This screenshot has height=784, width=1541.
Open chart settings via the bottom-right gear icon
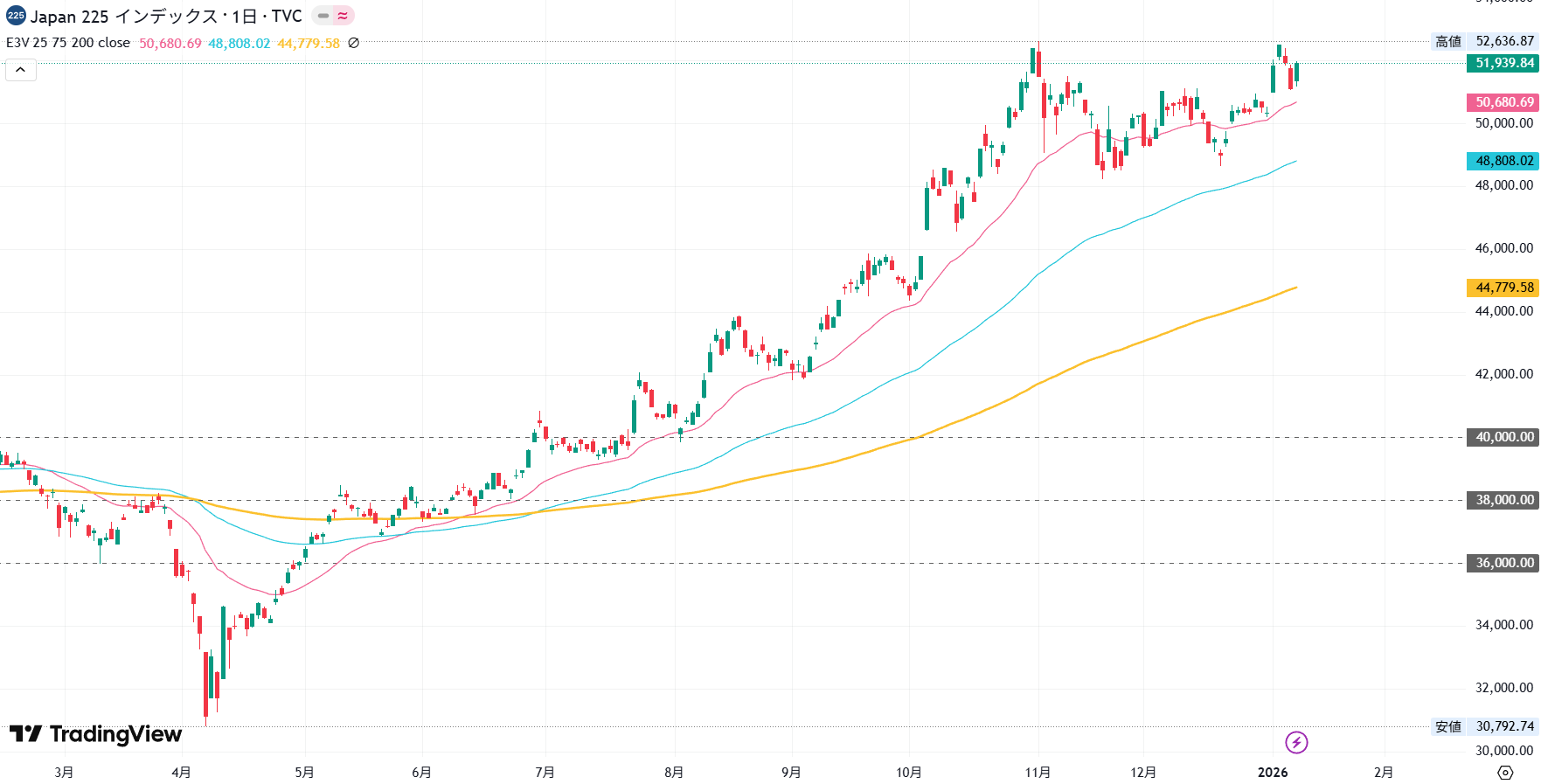(1504, 773)
